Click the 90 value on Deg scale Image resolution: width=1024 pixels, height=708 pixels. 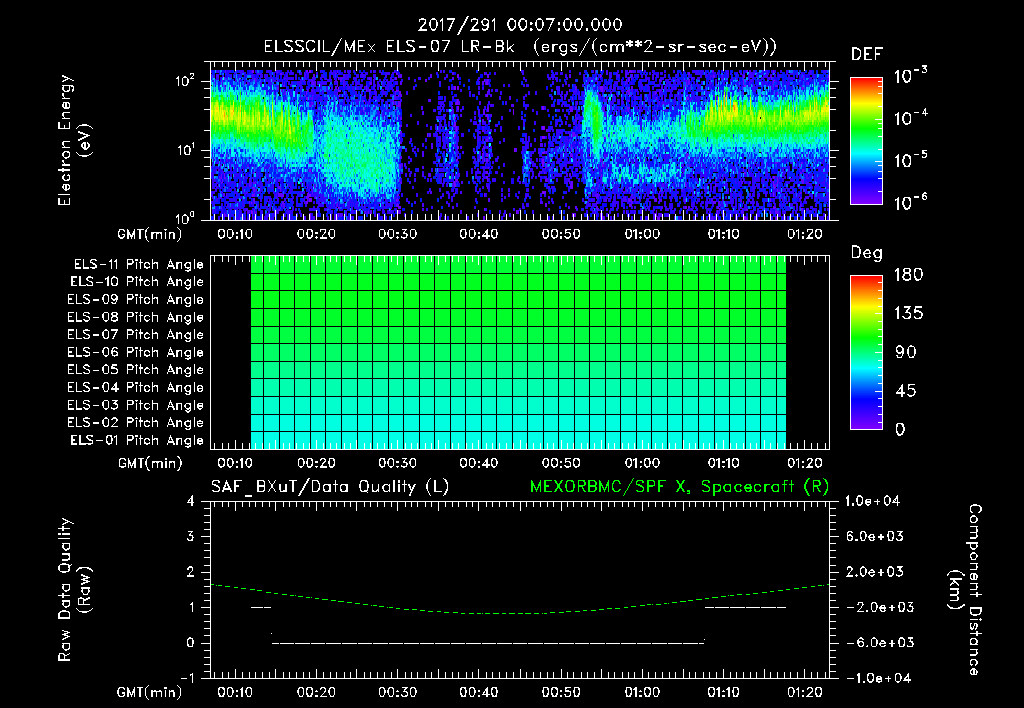pyautogui.click(x=906, y=352)
